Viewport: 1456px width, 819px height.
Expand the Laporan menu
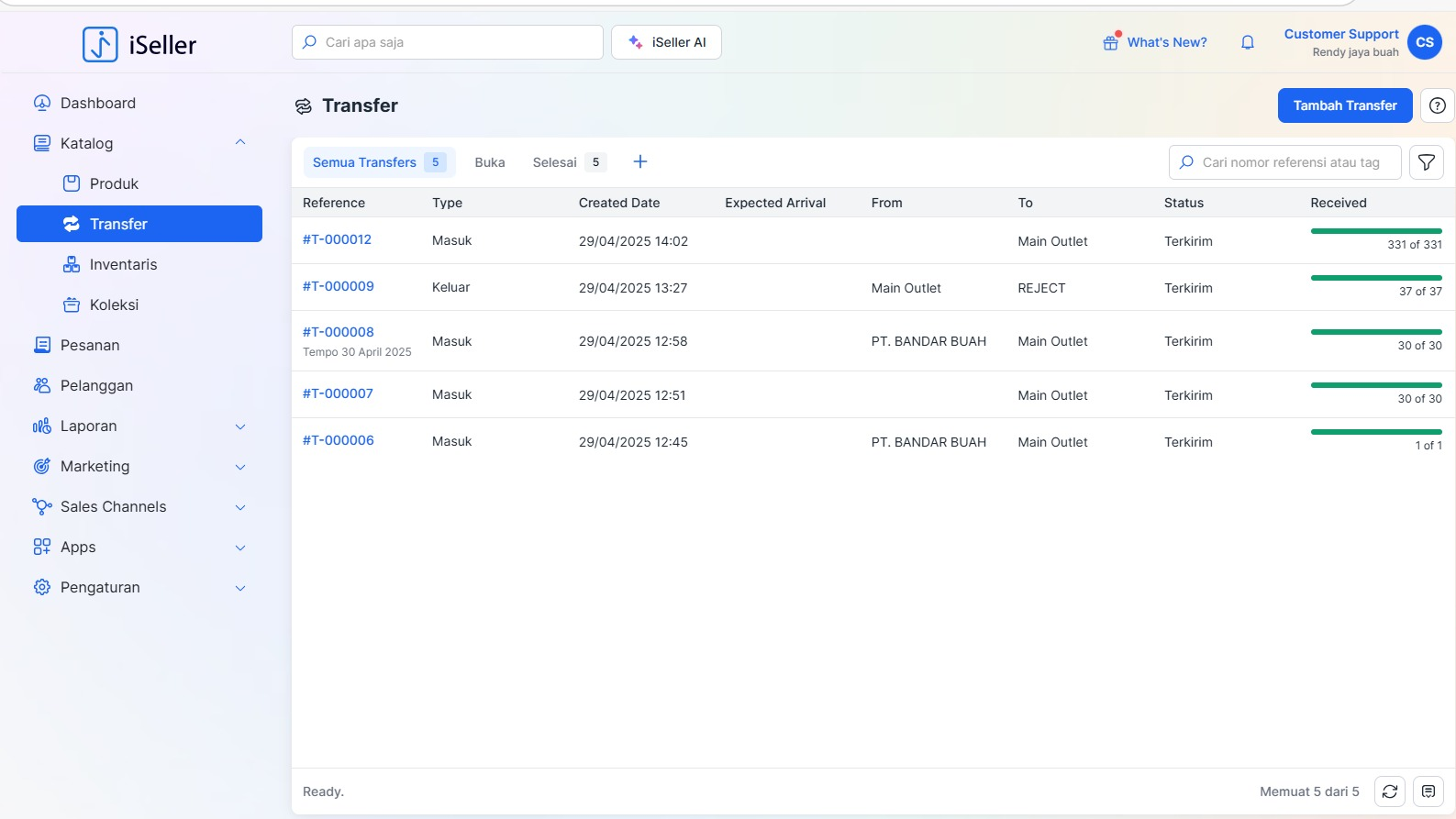coord(240,426)
